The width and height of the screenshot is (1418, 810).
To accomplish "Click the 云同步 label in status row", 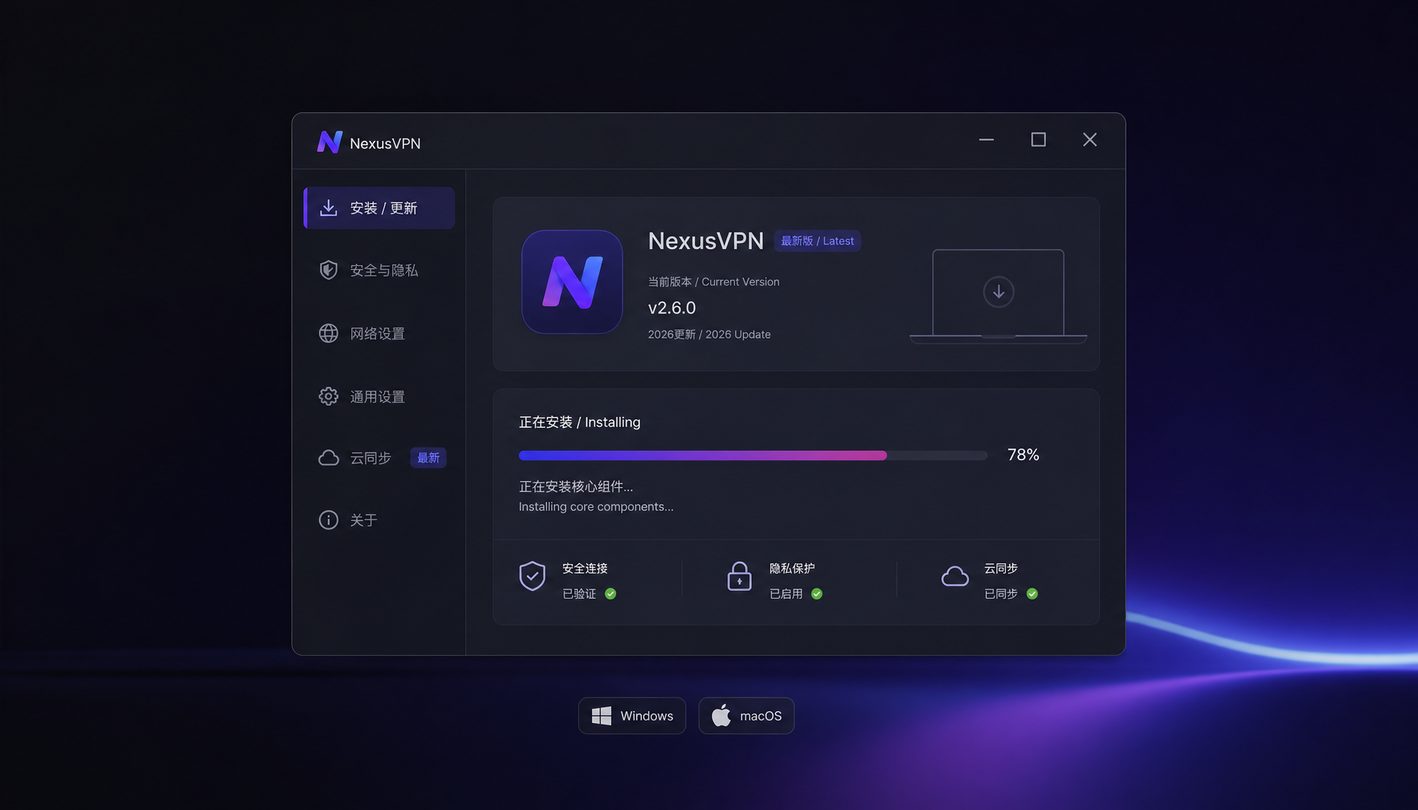I will (1001, 568).
